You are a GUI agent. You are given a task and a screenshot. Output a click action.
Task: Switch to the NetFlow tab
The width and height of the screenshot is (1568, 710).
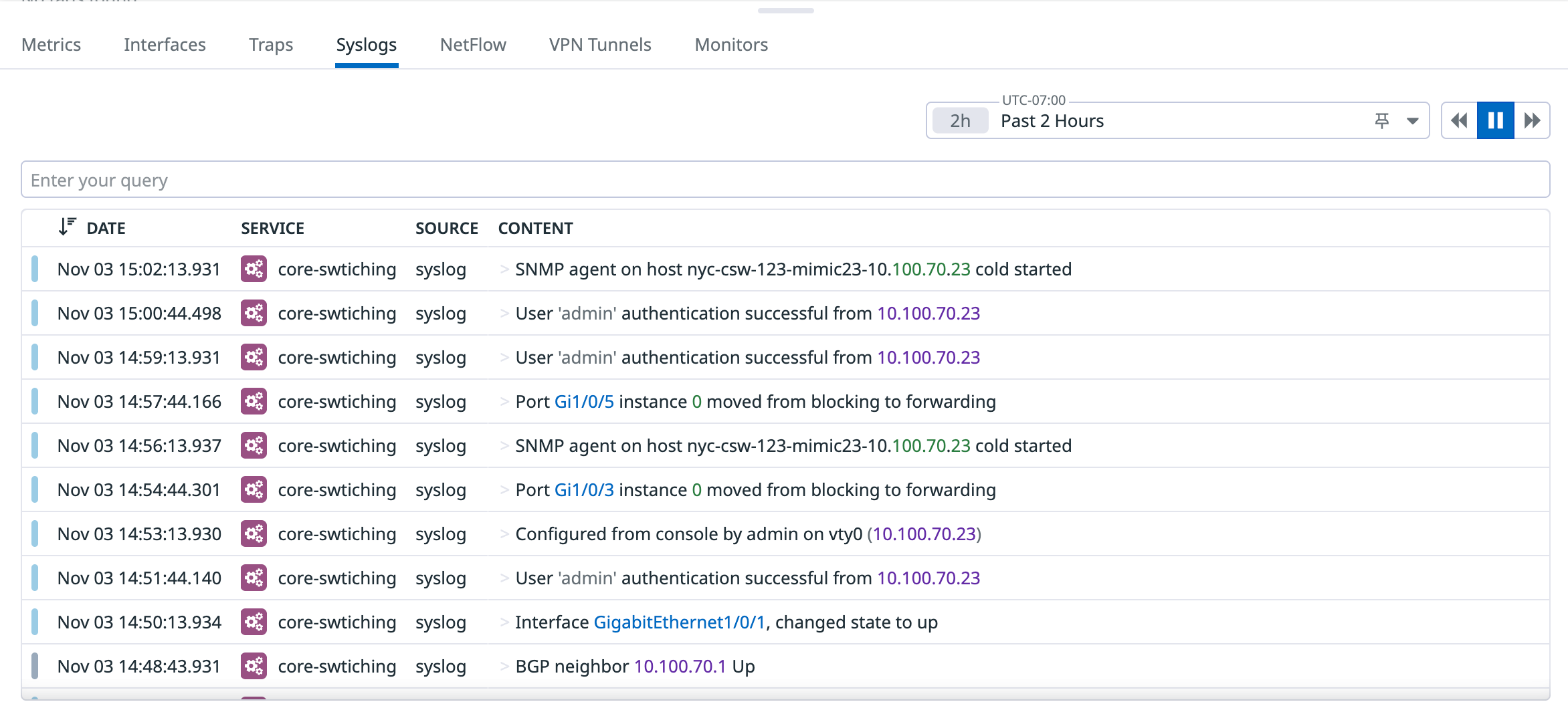click(473, 45)
